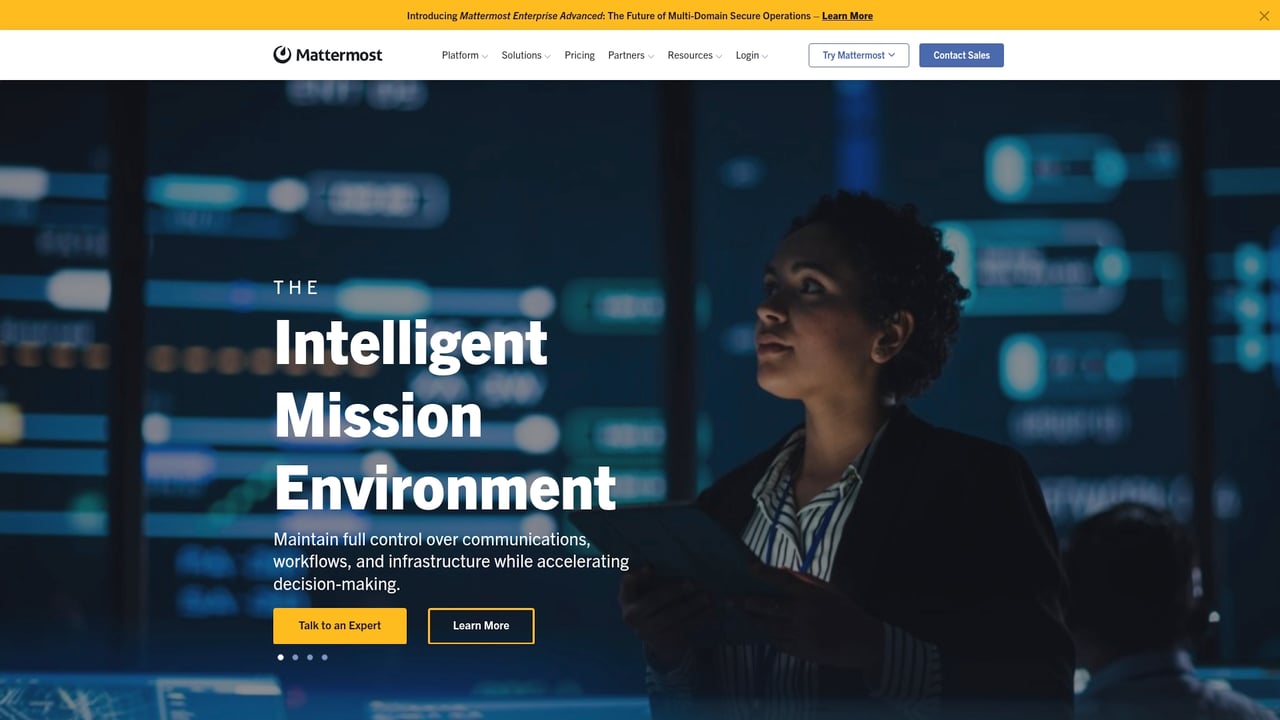The height and width of the screenshot is (720, 1280).
Task: Click the Try Mattermost button
Action: [853, 55]
